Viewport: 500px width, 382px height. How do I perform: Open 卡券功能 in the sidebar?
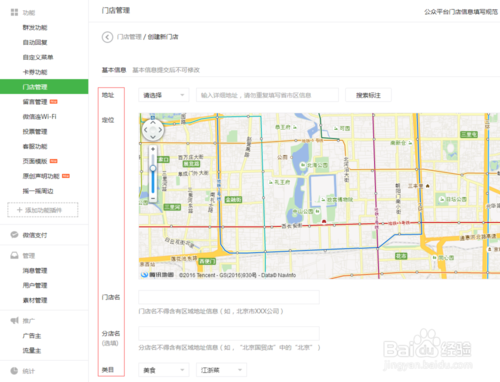[35, 72]
